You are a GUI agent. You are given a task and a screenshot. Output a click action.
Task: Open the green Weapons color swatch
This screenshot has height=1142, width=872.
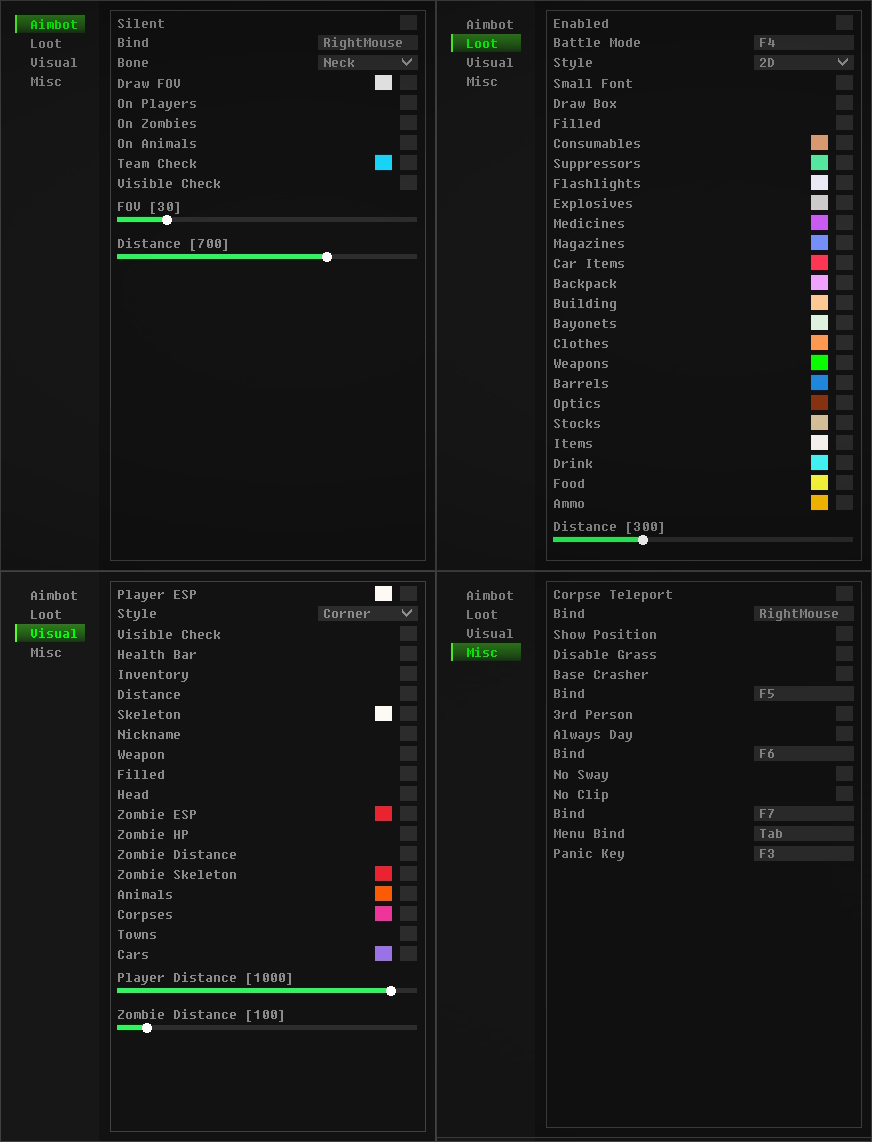819,363
